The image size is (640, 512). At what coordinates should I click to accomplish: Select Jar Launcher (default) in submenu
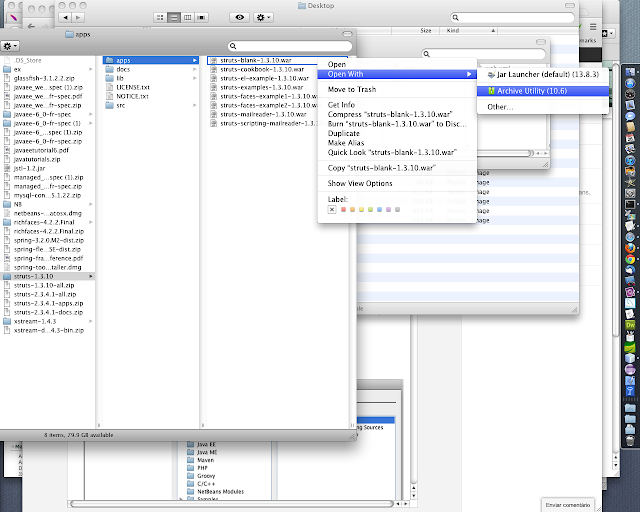543,74
